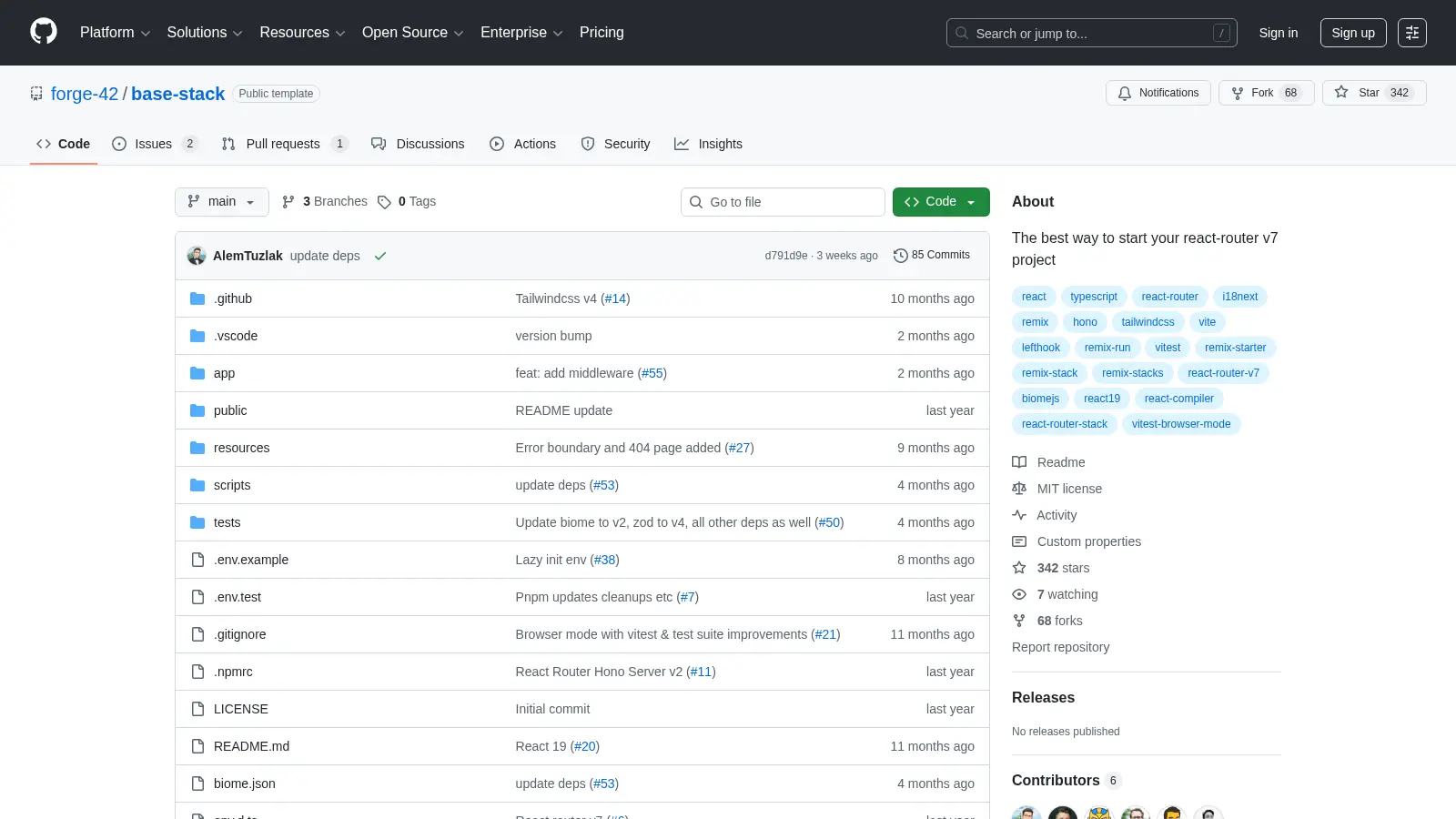Open the main branch dropdown
Screen dimensions: 1456x819
click(x=222, y=202)
